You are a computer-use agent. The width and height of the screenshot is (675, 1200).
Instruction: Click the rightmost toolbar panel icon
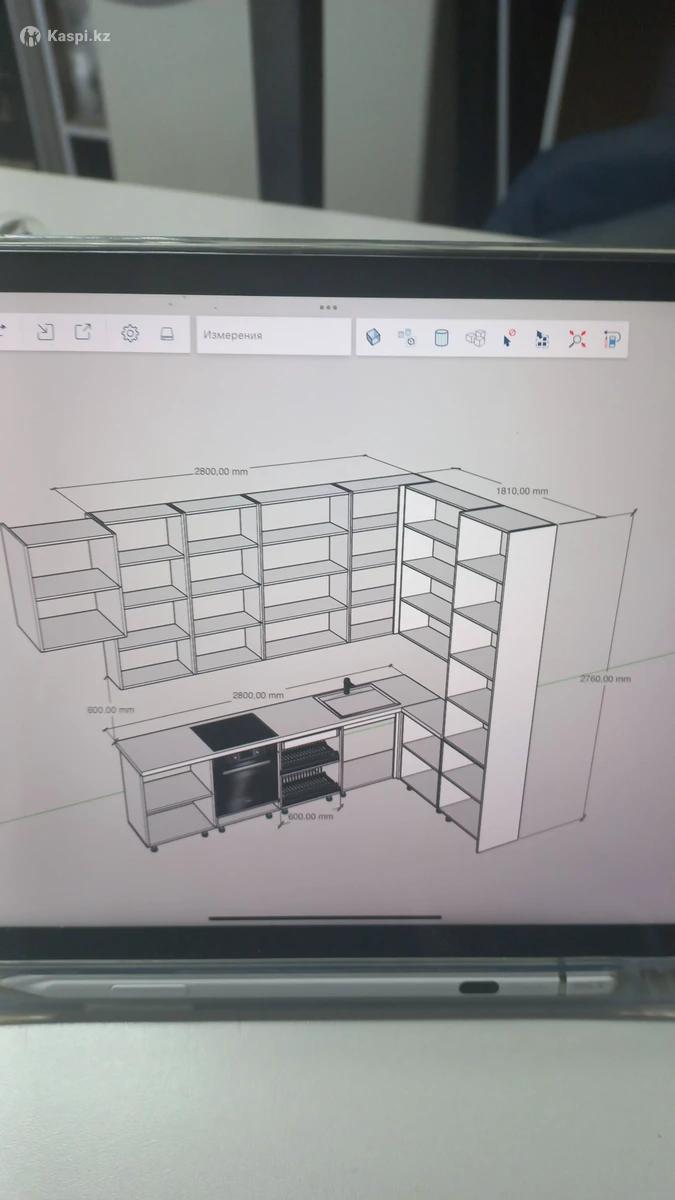612,339
